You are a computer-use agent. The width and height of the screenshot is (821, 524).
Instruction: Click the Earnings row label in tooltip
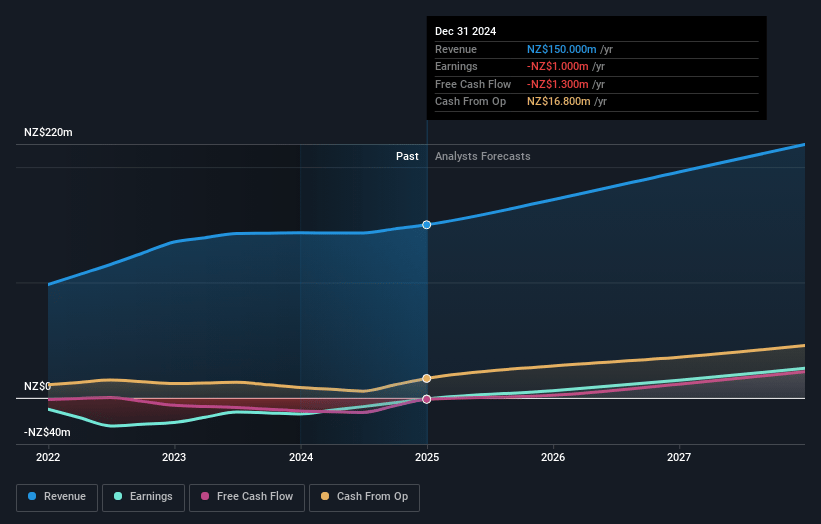(456, 66)
